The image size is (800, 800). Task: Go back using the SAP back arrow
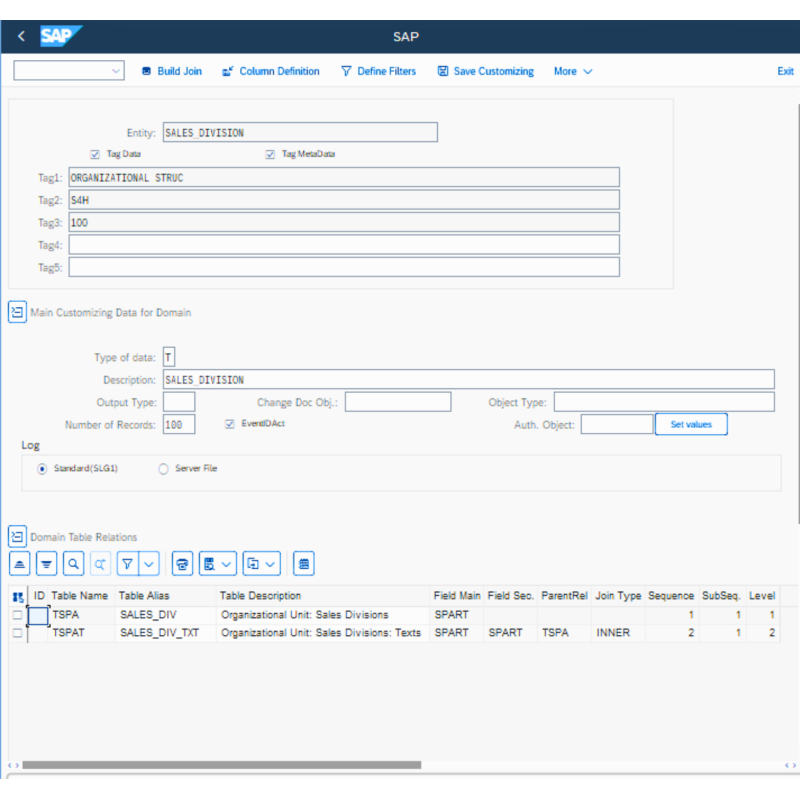pos(21,37)
